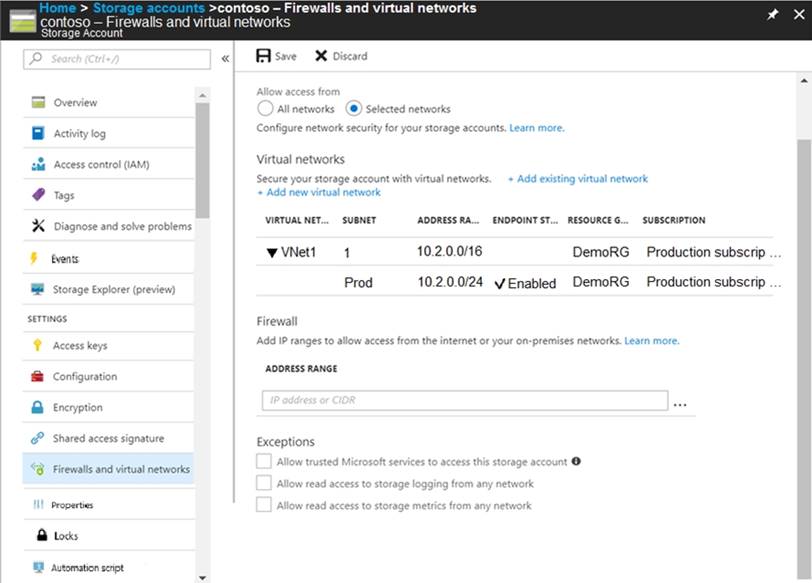Click the Shared access signature link icon

[37, 438]
